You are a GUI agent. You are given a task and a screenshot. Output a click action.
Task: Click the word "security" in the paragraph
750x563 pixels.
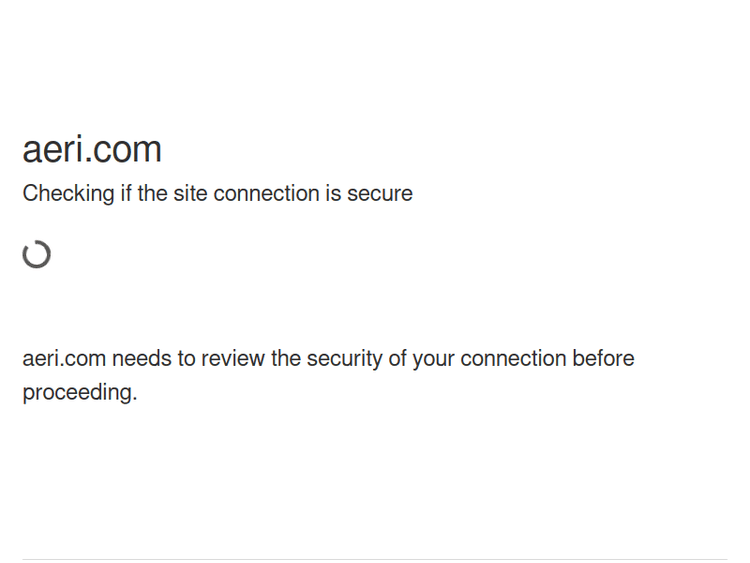click(x=345, y=359)
